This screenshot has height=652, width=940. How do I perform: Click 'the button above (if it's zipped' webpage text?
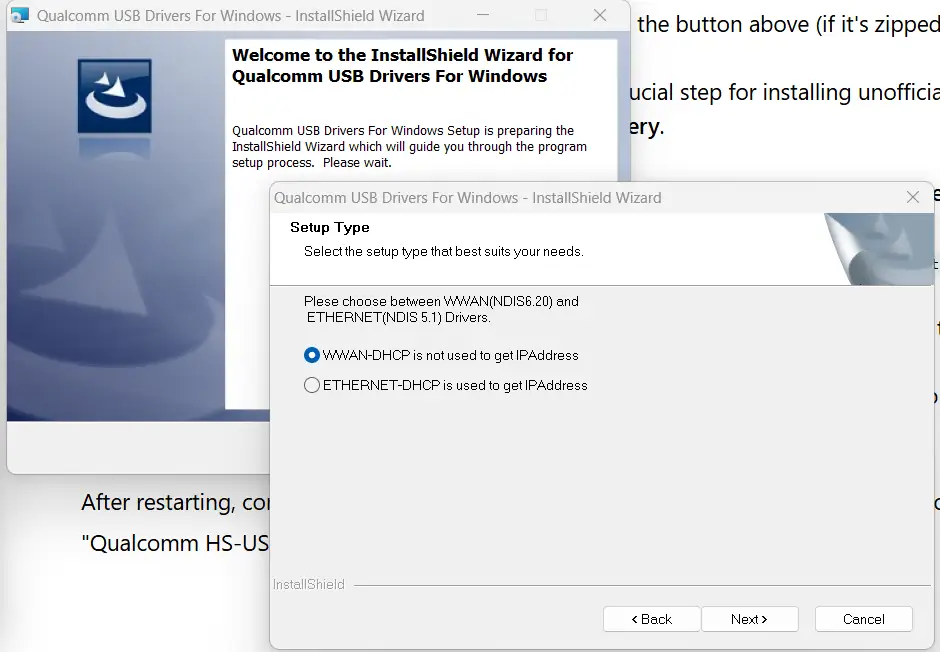click(x=788, y=25)
